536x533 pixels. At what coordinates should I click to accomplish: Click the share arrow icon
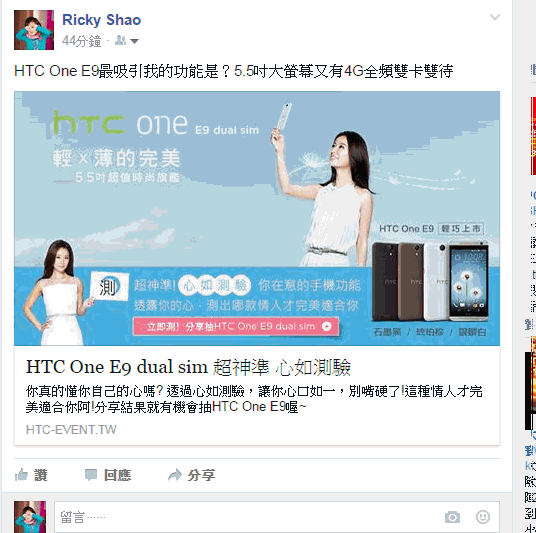pyautogui.click(x=175, y=475)
